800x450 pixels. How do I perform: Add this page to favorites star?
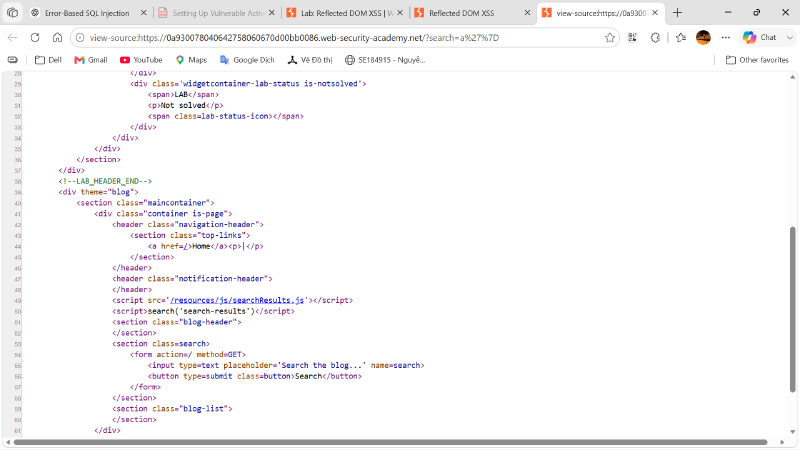[610, 38]
